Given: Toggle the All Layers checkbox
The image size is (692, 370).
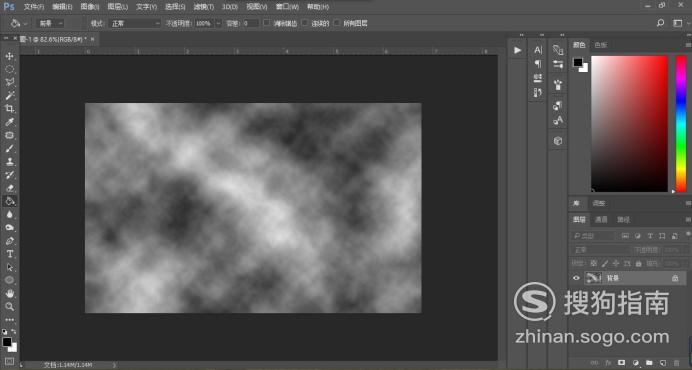Looking at the screenshot, I should [x=337, y=23].
